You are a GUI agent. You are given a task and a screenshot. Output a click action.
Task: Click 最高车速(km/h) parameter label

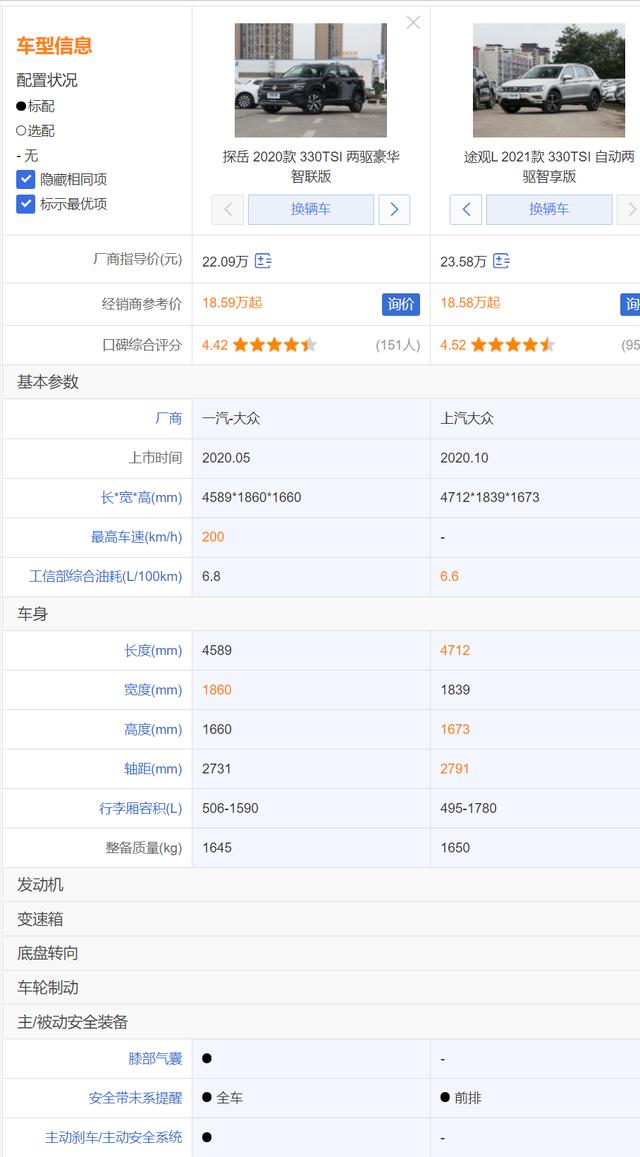click(x=137, y=537)
